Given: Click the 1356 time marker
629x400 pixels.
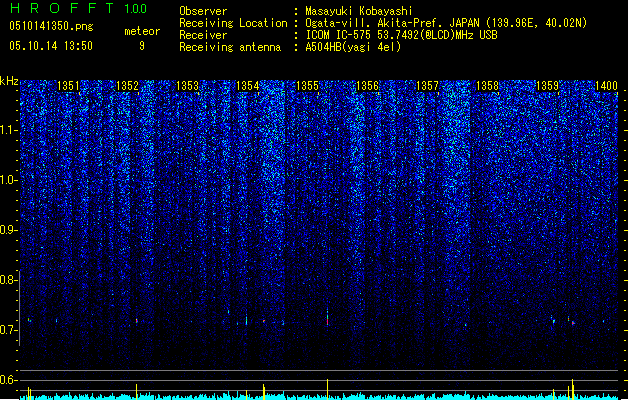Looking at the screenshot, I should pos(367,86).
